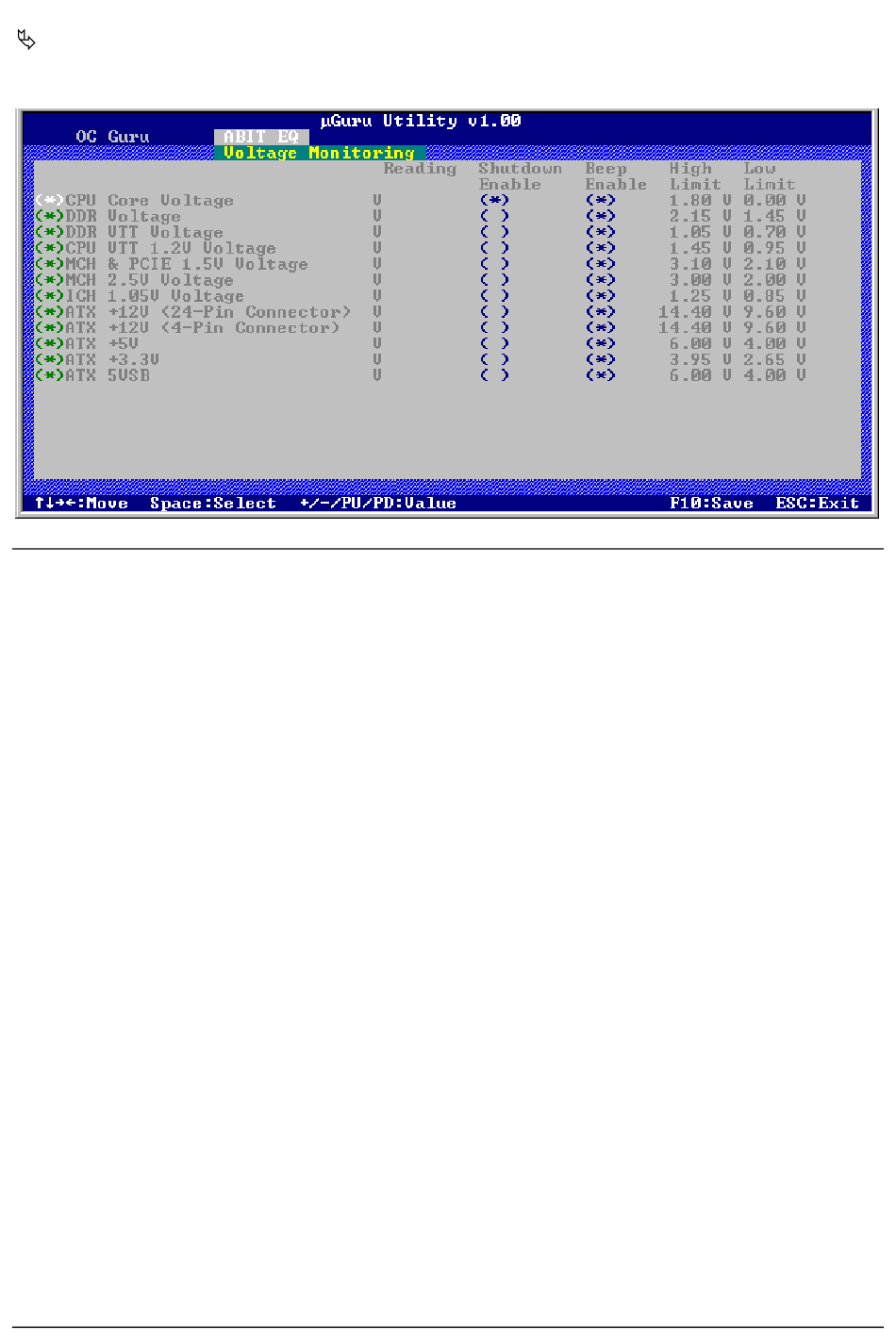Select DDR Voltage high limit 2.15 V

coord(701,216)
